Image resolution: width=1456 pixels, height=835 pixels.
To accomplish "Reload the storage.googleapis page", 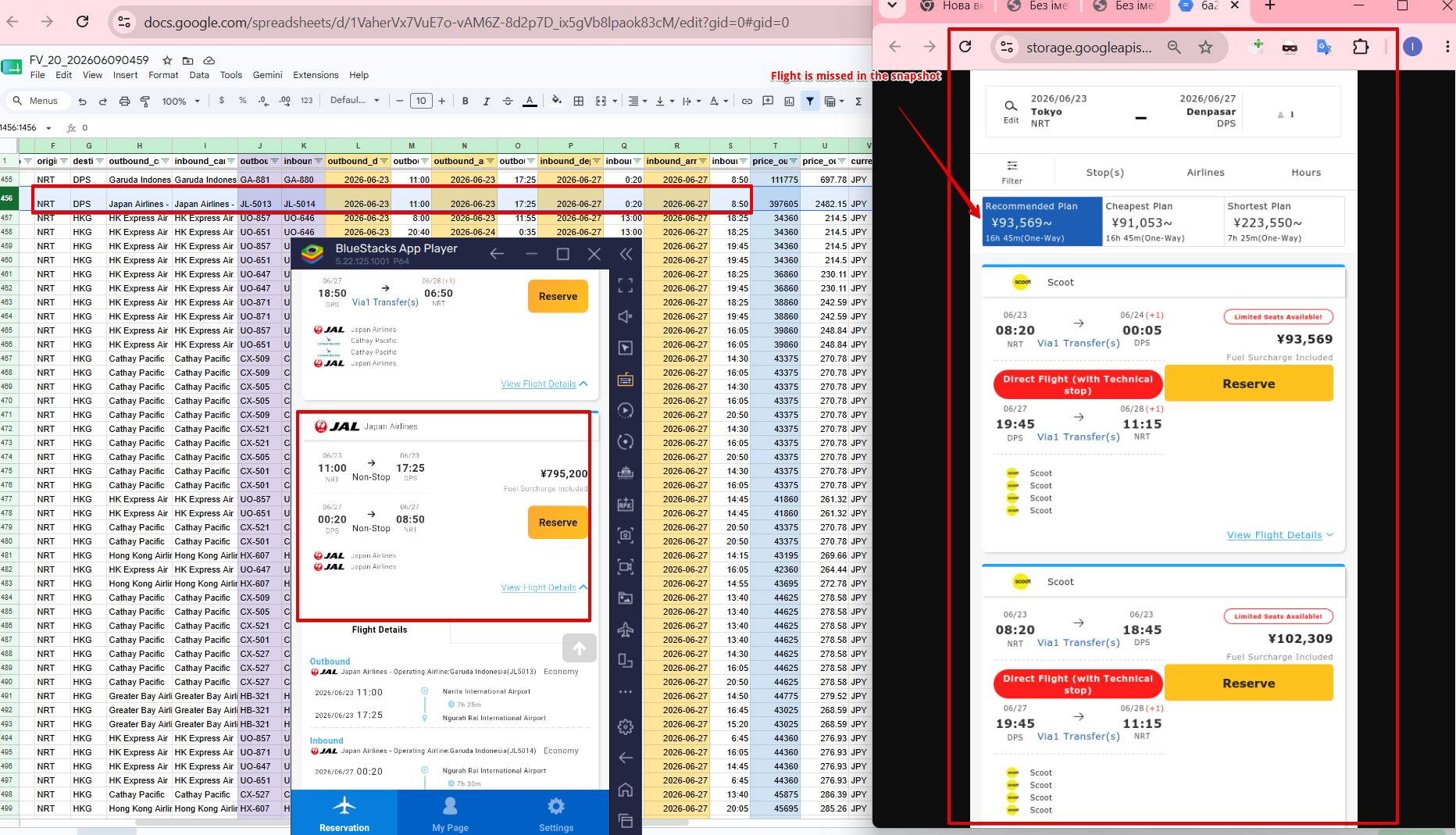I will point(965,47).
